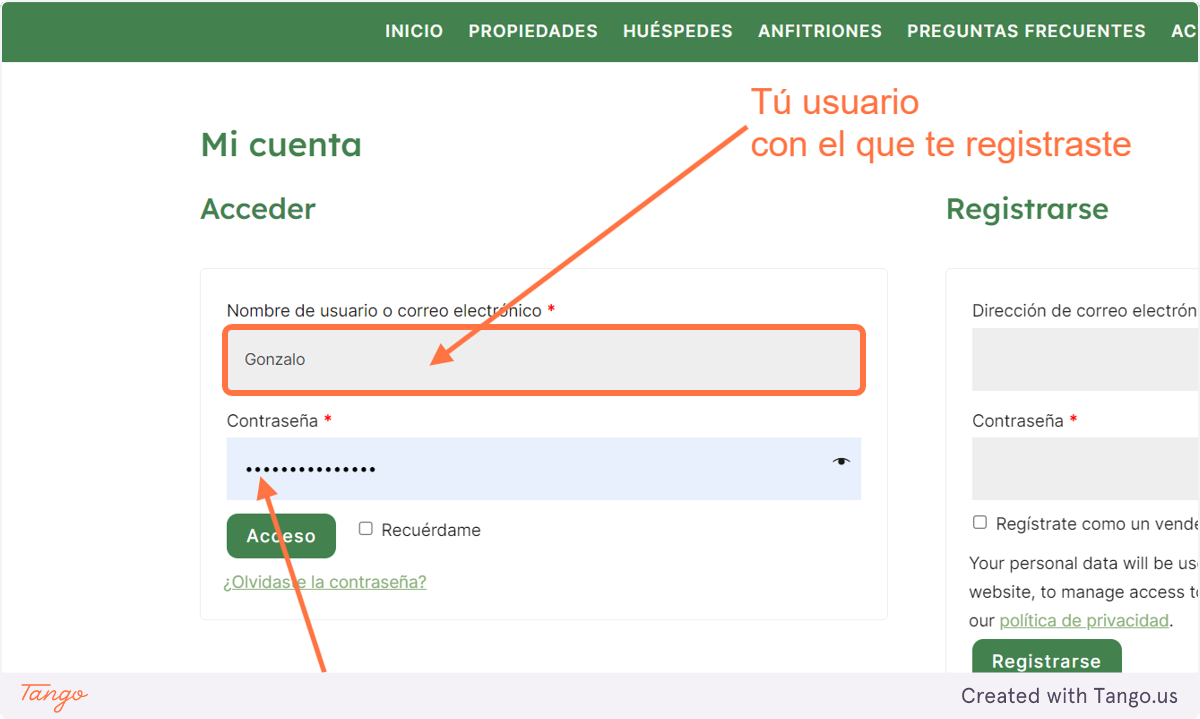Click the Tango logo in footer
Viewport: 1200px width, 719px height.
(54, 695)
